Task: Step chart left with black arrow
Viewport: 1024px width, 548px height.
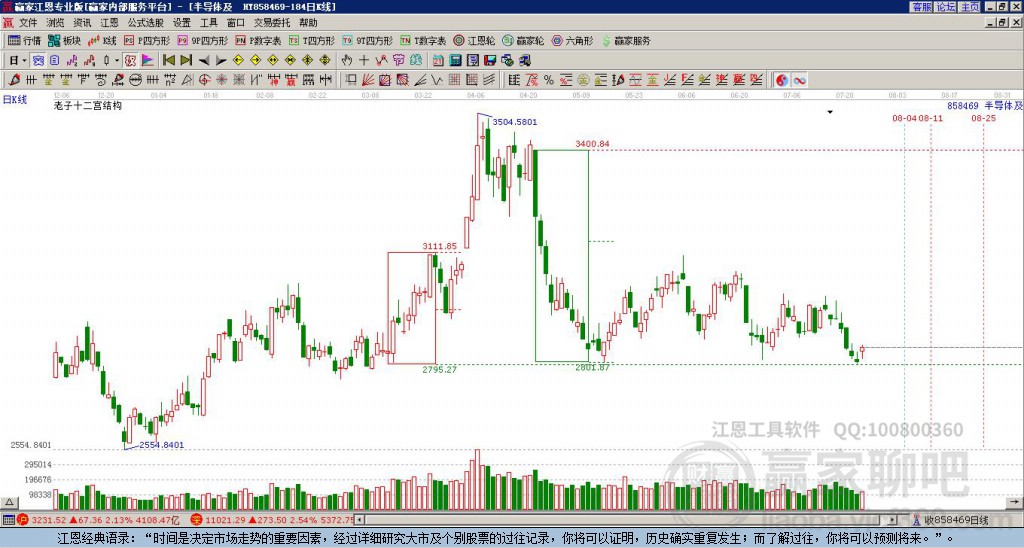Action: (x=204, y=60)
